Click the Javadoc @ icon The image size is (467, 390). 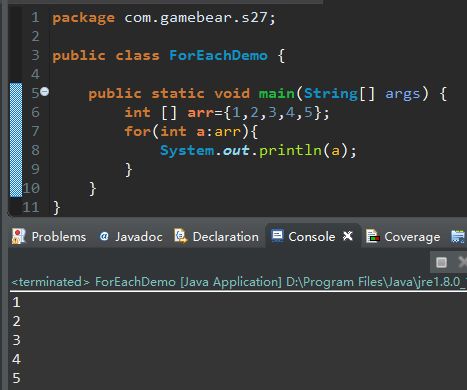[x=104, y=236]
